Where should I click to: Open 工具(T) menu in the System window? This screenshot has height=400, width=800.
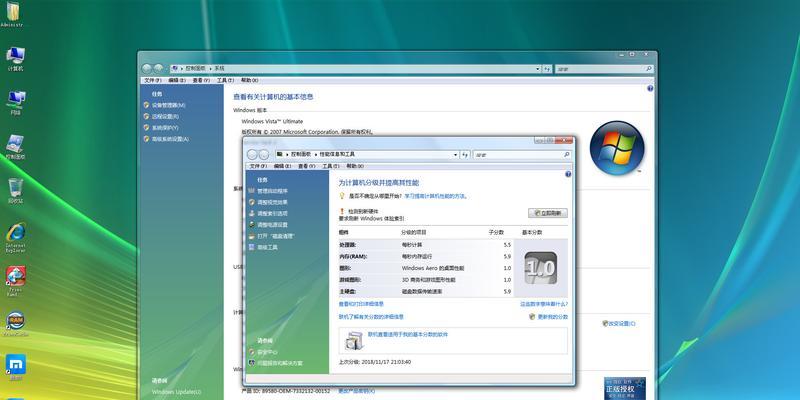click(225, 81)
